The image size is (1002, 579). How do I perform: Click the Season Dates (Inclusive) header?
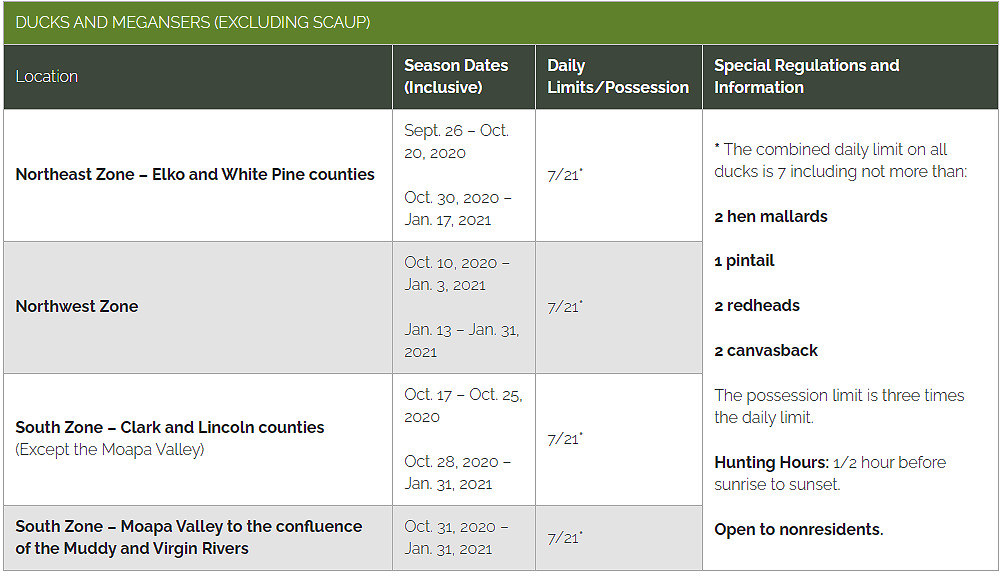pyautogui.click(x=456, y=76)
